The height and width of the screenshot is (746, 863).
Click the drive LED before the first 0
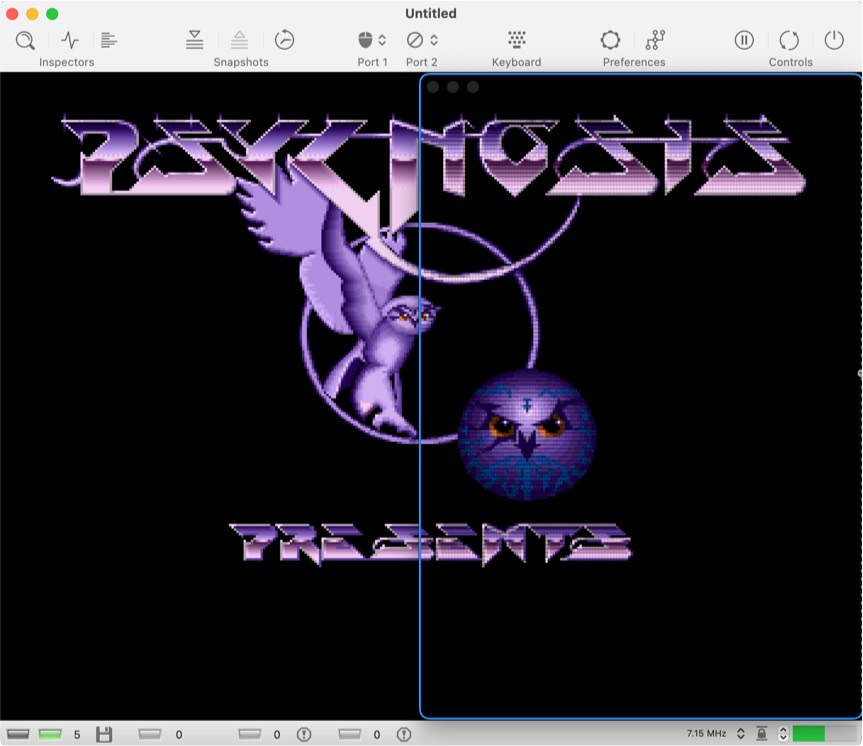click(150, 734)
